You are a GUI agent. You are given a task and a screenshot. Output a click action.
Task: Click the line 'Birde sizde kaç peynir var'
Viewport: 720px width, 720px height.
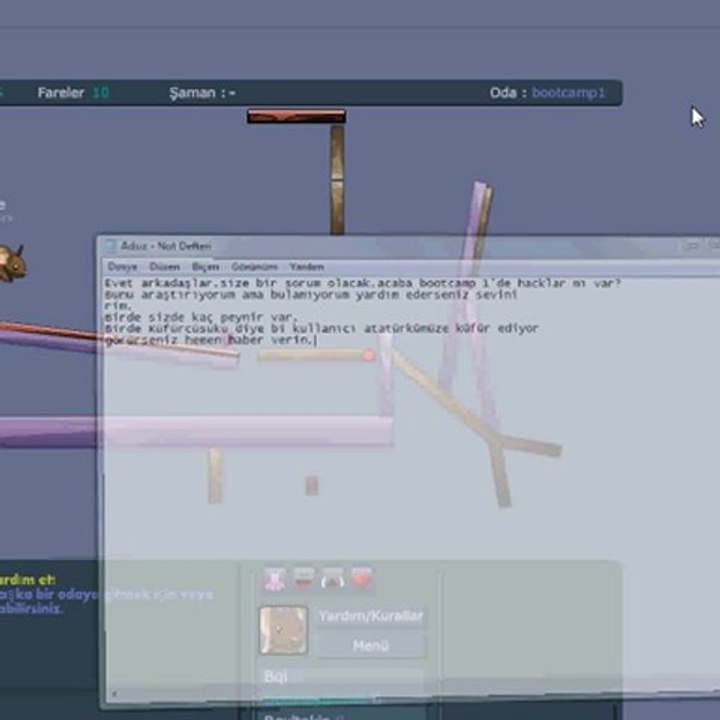coord(201,317)
